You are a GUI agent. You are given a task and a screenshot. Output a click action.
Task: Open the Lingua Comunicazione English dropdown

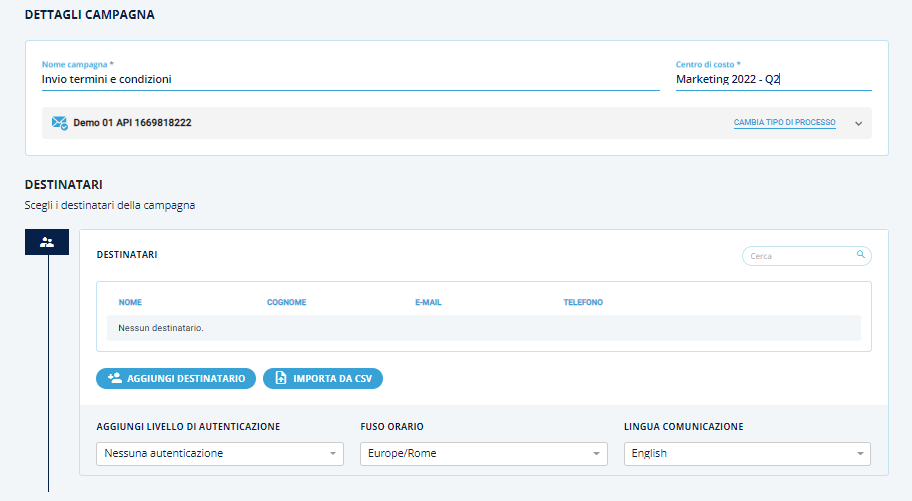pos(747,454)
